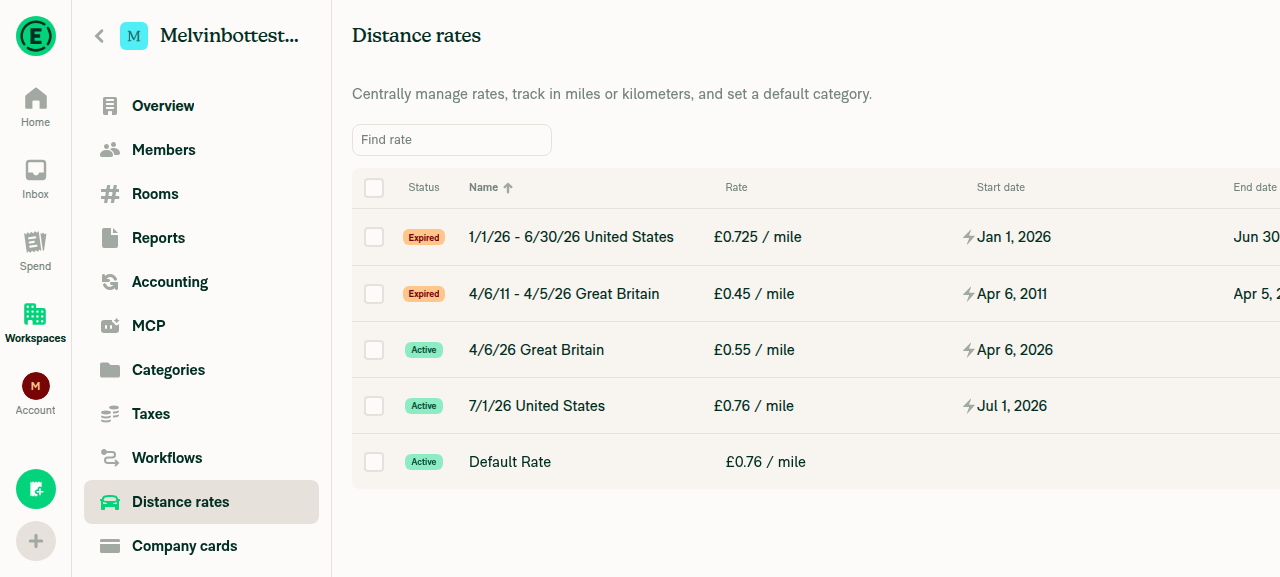
Task: Click the Expensify logo icon
Action: [36, 36]
